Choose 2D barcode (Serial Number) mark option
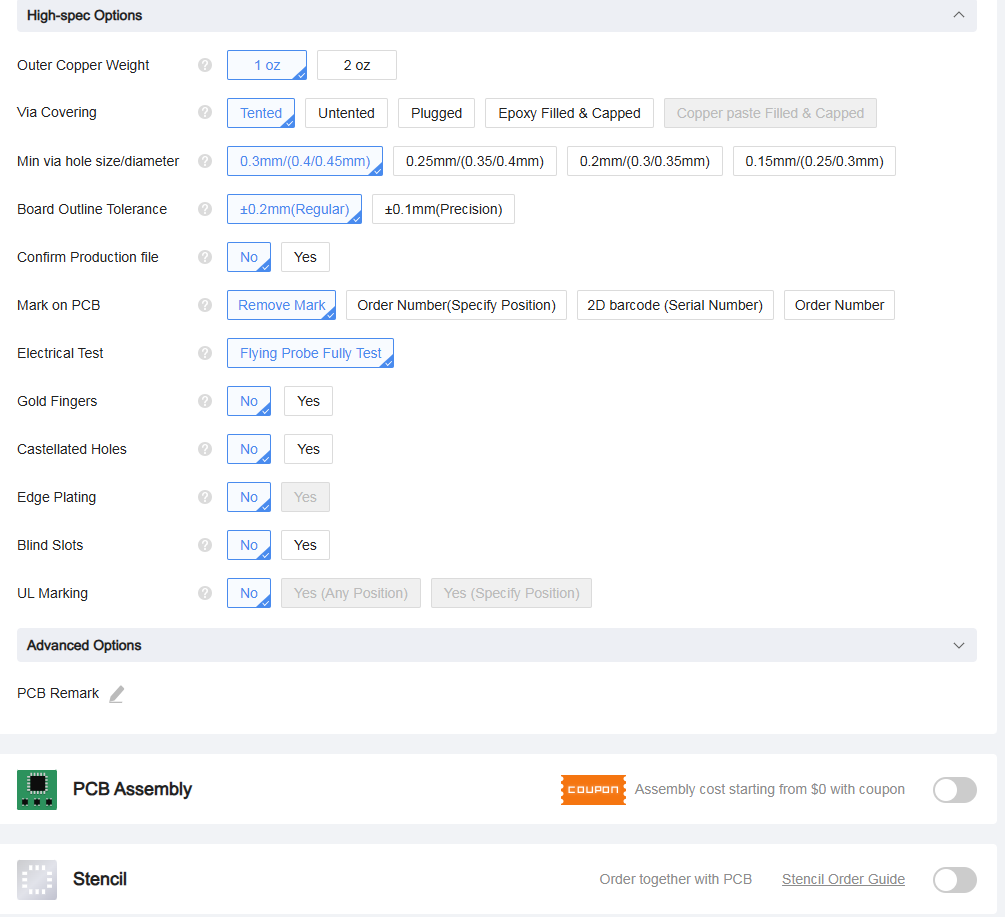This screenshot has height=917, width=1005. tap(675, 305)
